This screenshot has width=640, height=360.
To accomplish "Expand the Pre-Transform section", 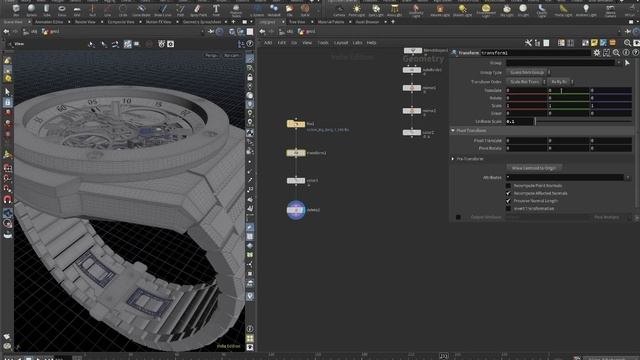I will (453, 159).
